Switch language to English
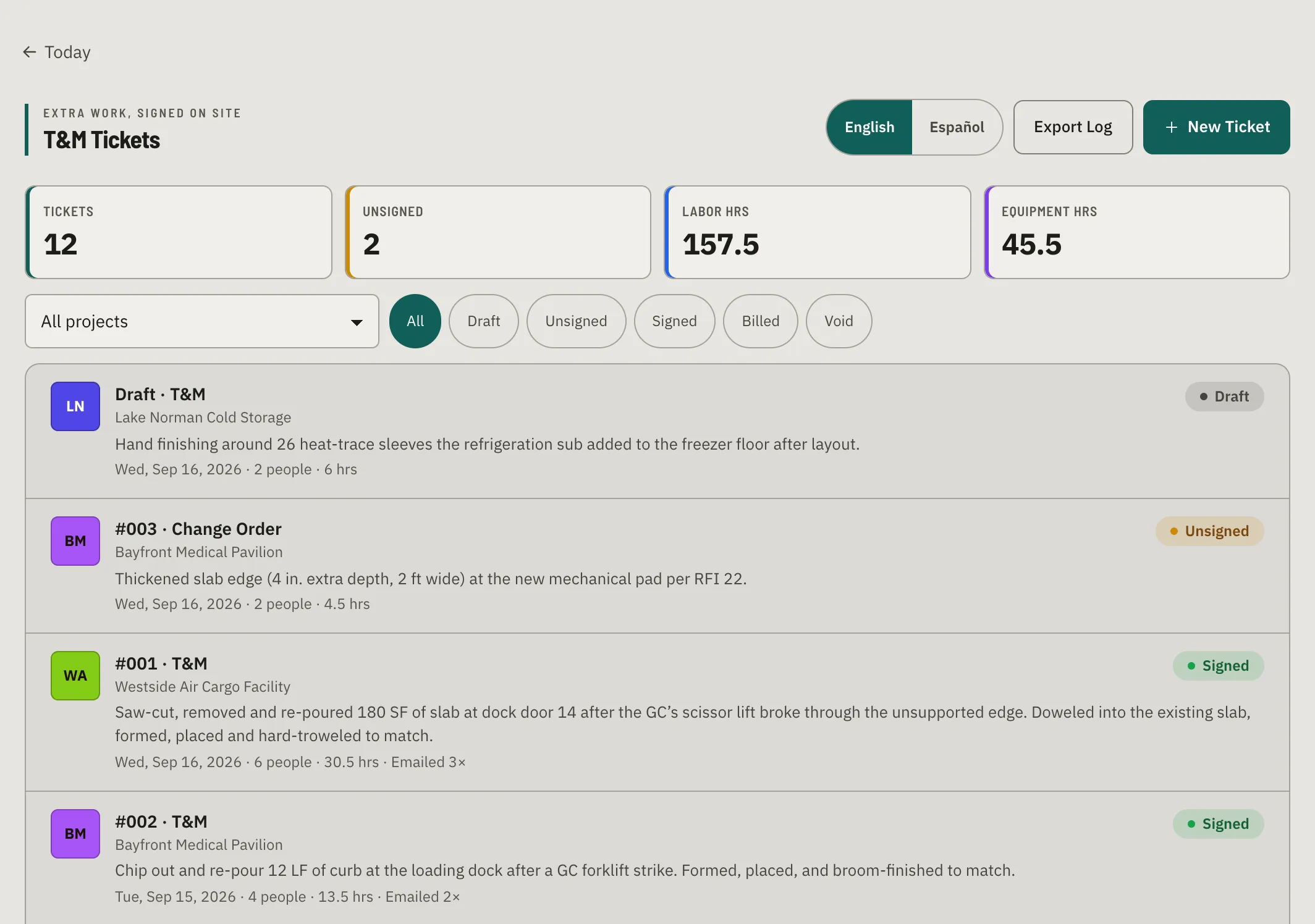This screenshot has height=924, width=1315. (869, 127)
